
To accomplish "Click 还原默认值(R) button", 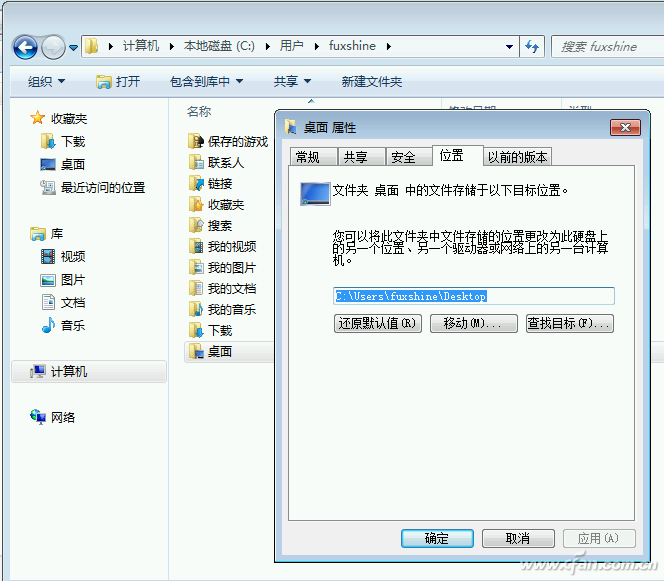I will tap(377, 323).
